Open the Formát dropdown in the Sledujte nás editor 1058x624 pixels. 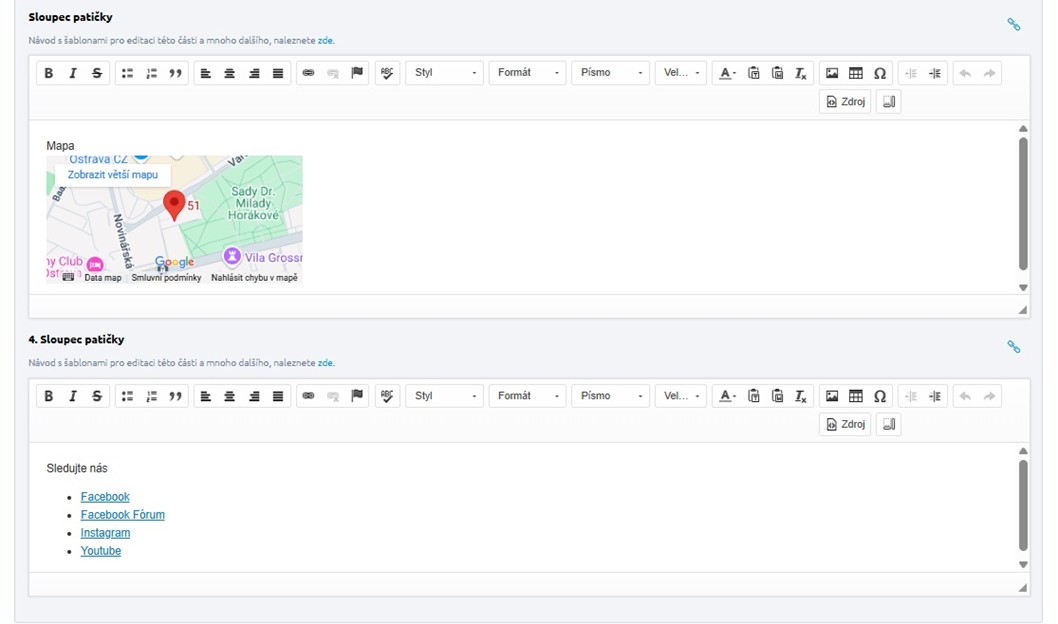527,396
